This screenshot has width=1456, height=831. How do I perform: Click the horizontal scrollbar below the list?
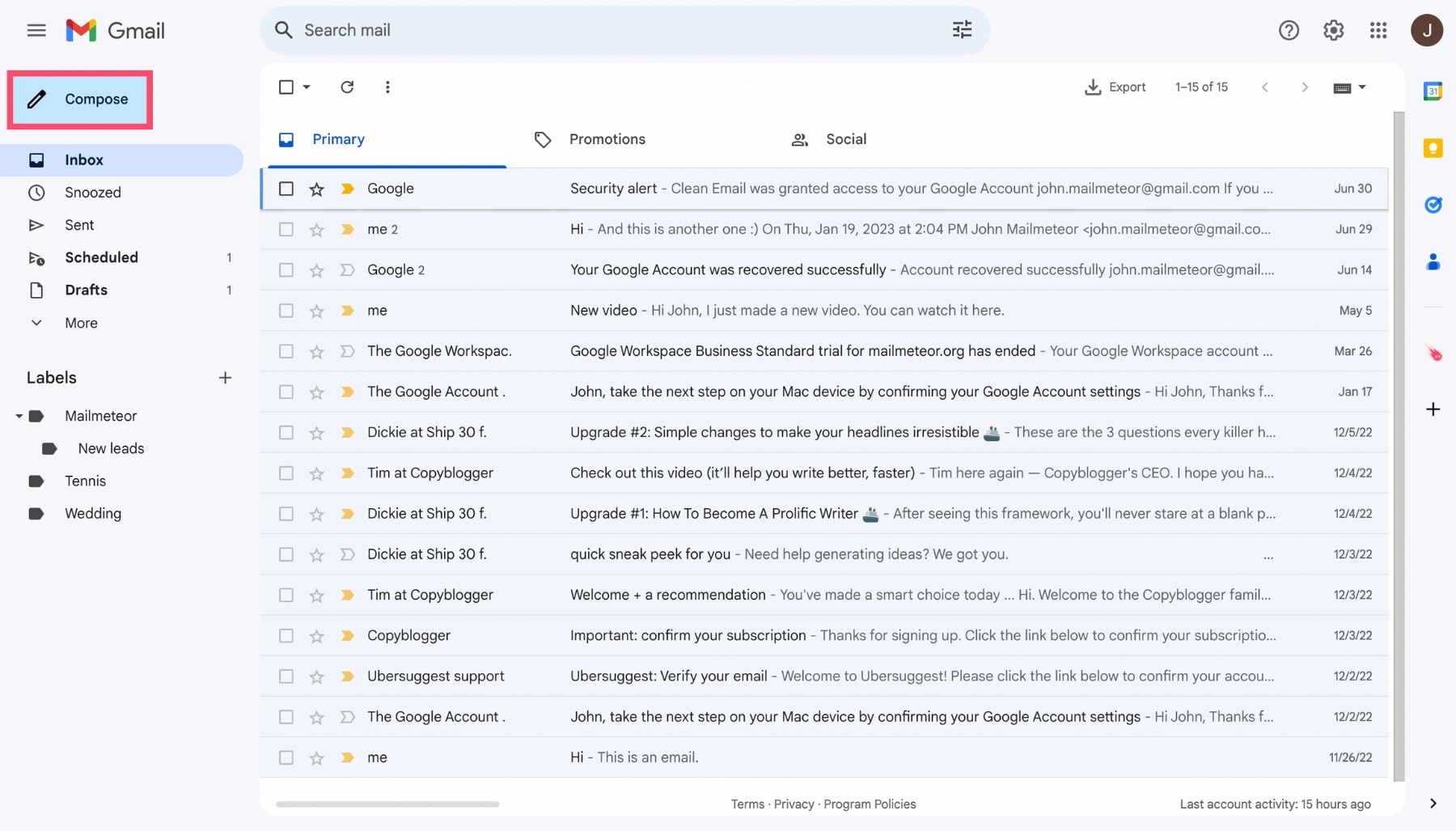tap(387, 804)
